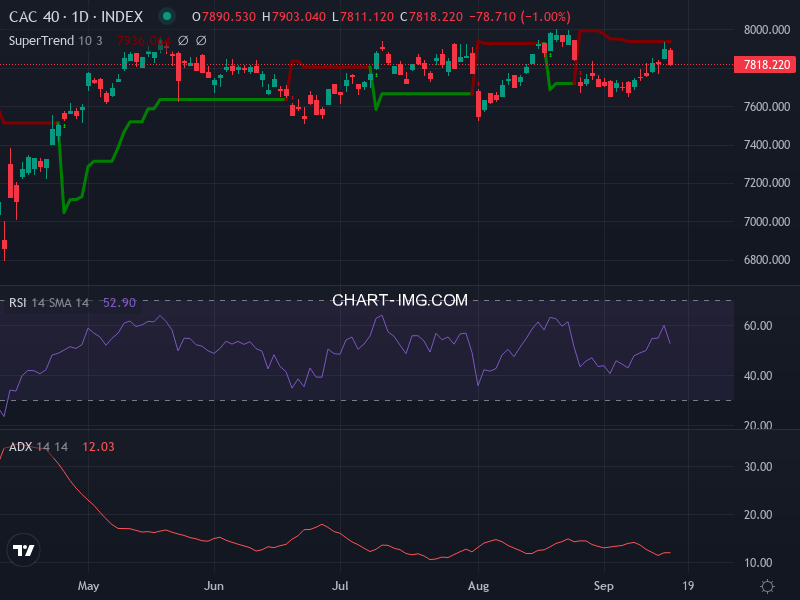Image resolution: width=800 pixels, height=600 pixels.
Task: Click the Sep label on time axis
Action: [602, 585]
